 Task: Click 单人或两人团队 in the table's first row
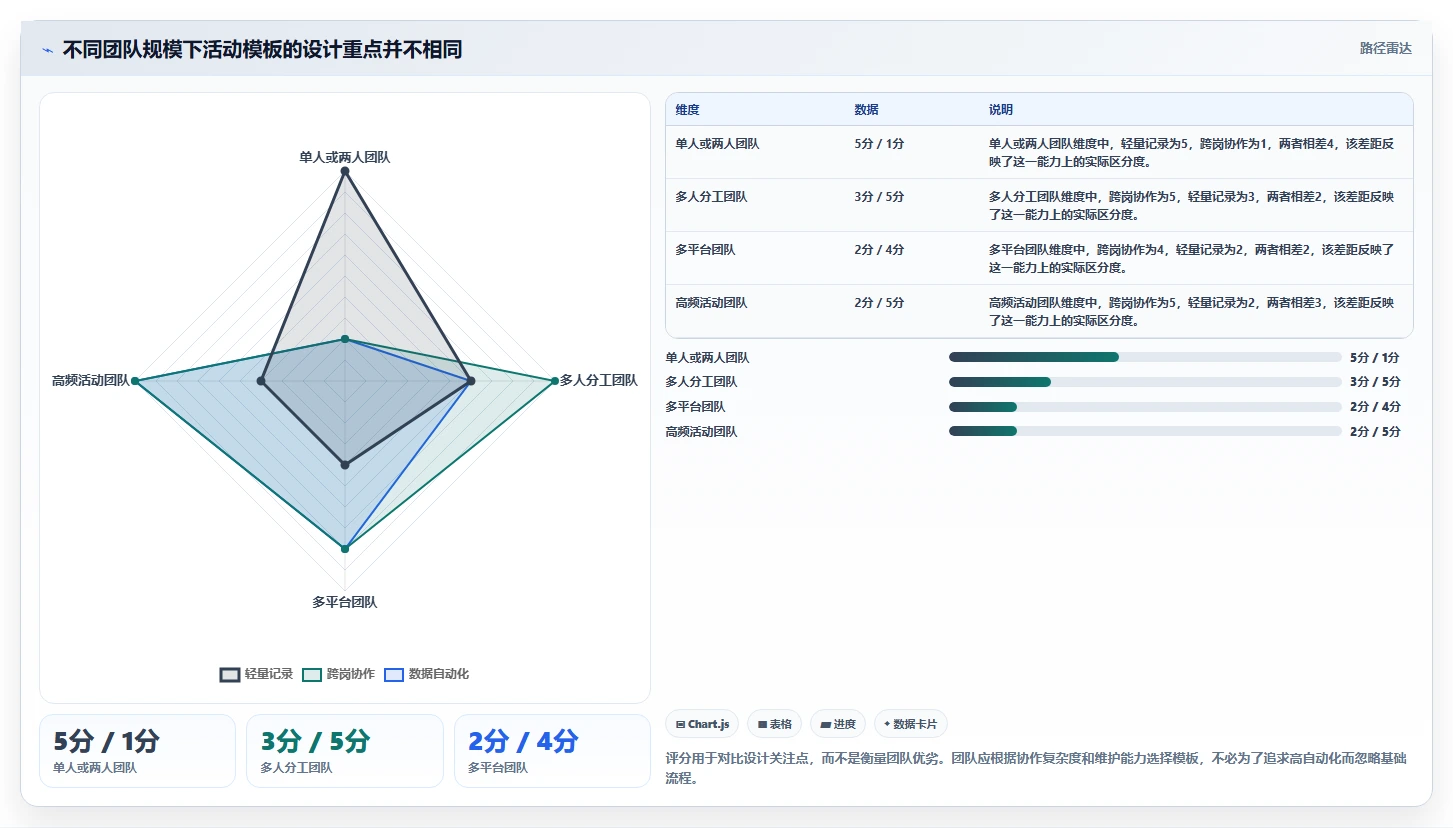click(x=717, y=144)
